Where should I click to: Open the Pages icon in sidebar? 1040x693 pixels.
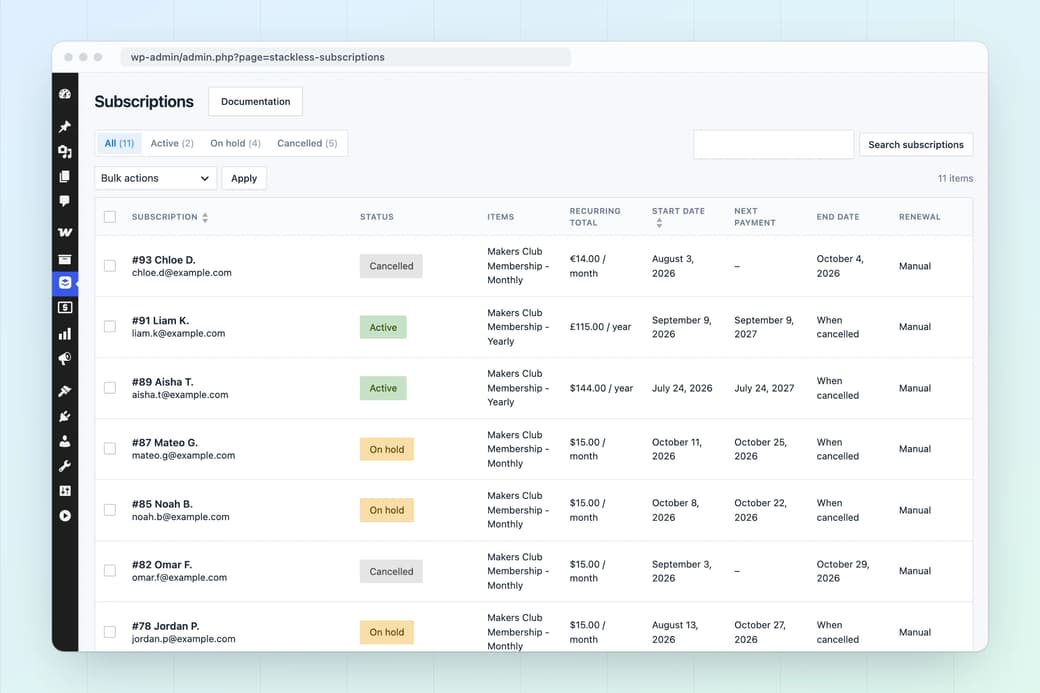point(64,176)
